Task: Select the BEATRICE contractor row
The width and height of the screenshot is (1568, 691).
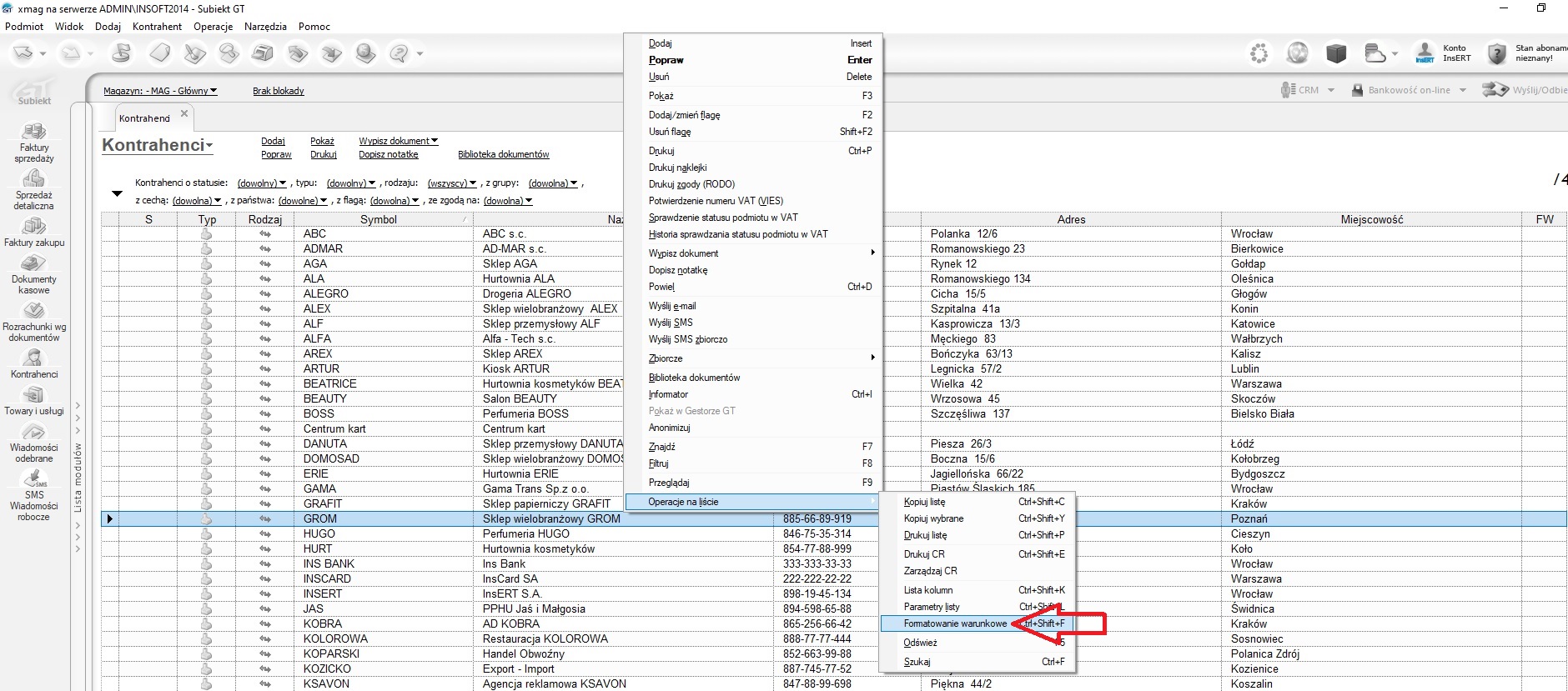Action: tap(833, 383)
